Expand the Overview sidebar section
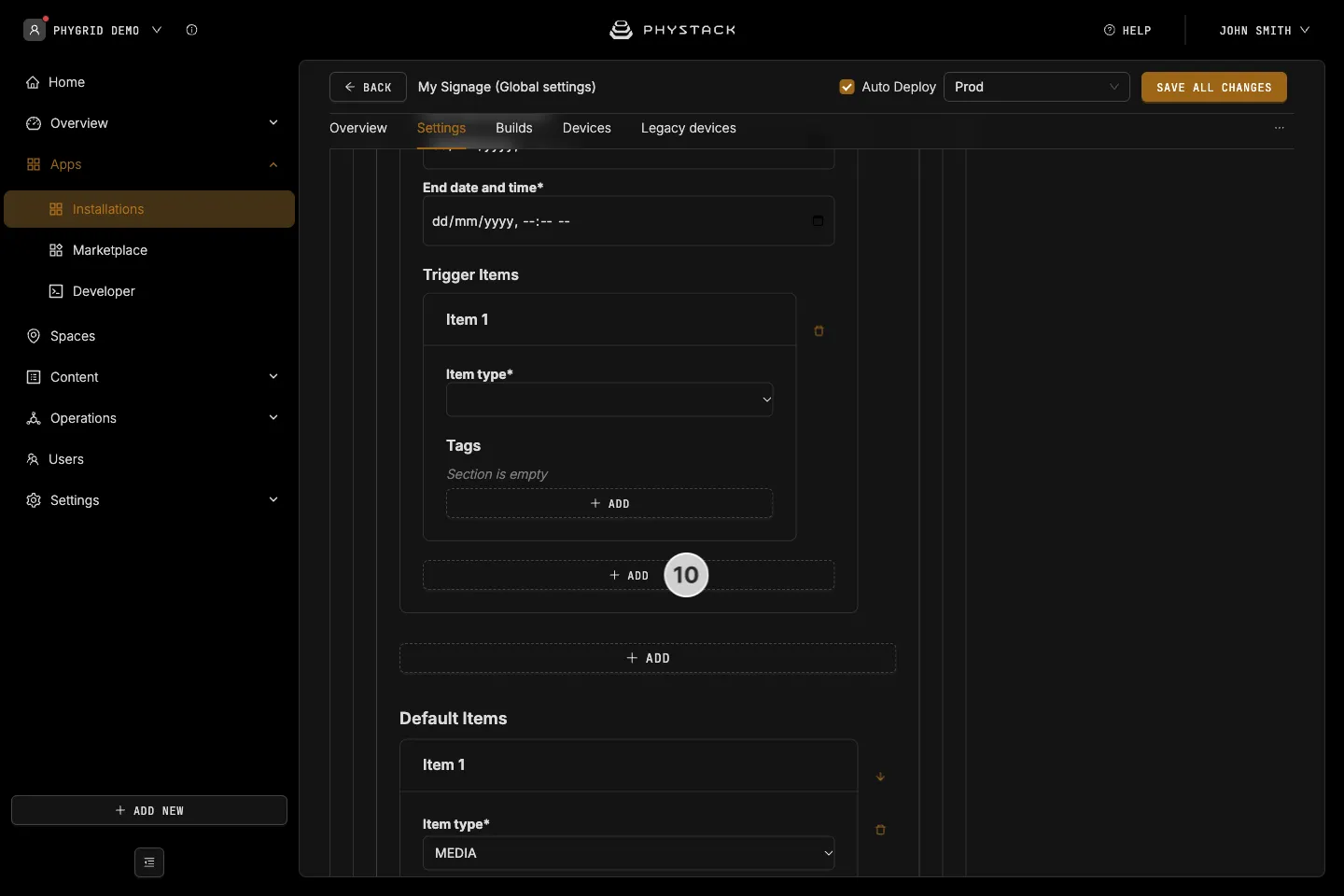1344x896 pixels. click(273, 123)
